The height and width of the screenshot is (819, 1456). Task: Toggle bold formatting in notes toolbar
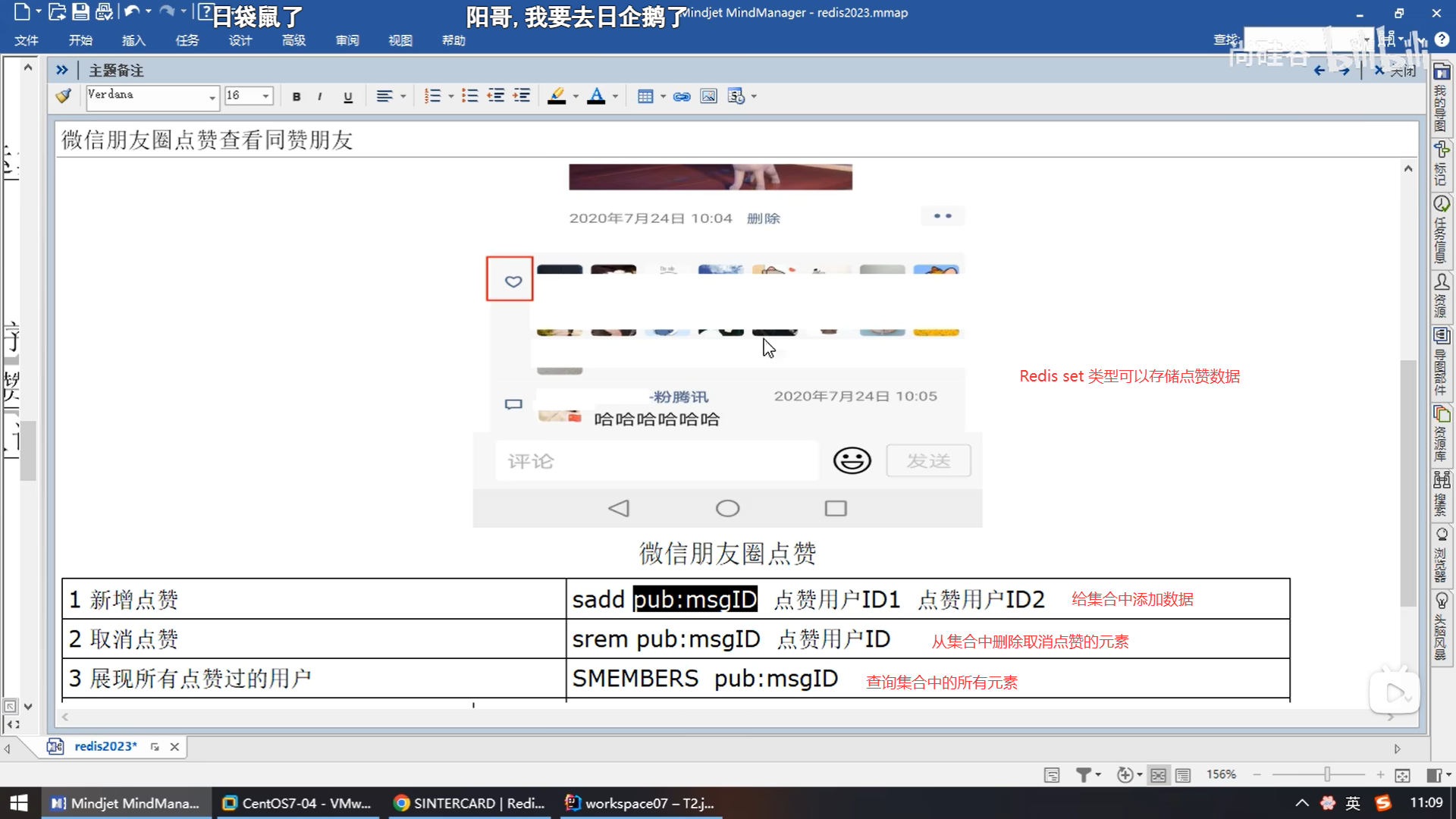click(297, 96)
